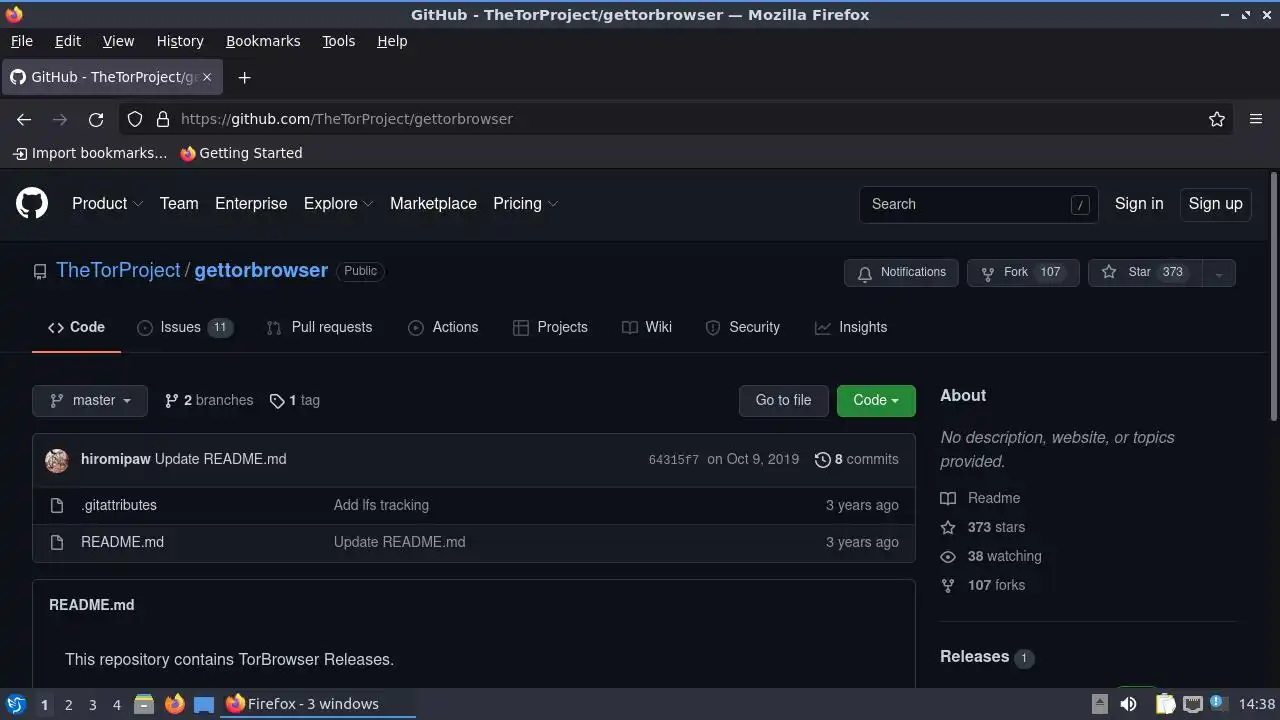This screenshot has width=1280, height=720.
Task: View the 38 watching link
Action: (991, 556)
